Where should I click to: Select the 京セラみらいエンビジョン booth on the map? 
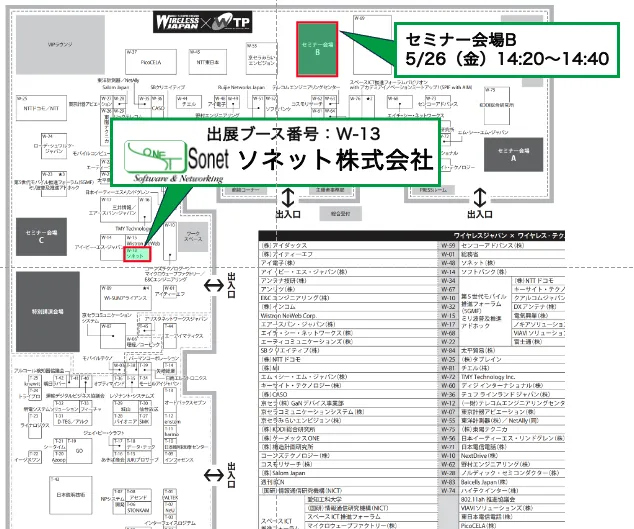261,59
